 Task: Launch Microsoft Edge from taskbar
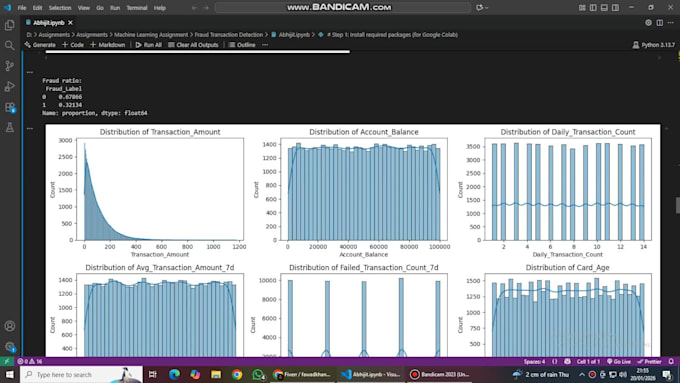tap(174, 374)
